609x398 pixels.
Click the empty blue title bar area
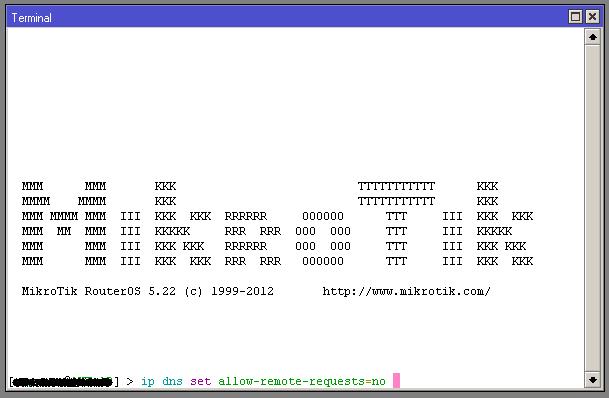[307, 17]
